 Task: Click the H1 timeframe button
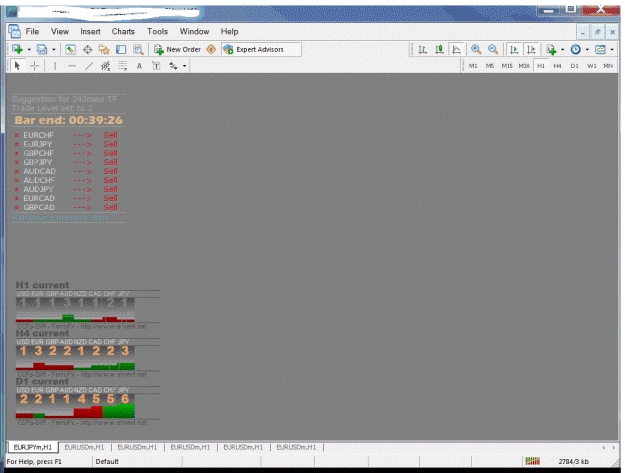(x=540, y=66)
